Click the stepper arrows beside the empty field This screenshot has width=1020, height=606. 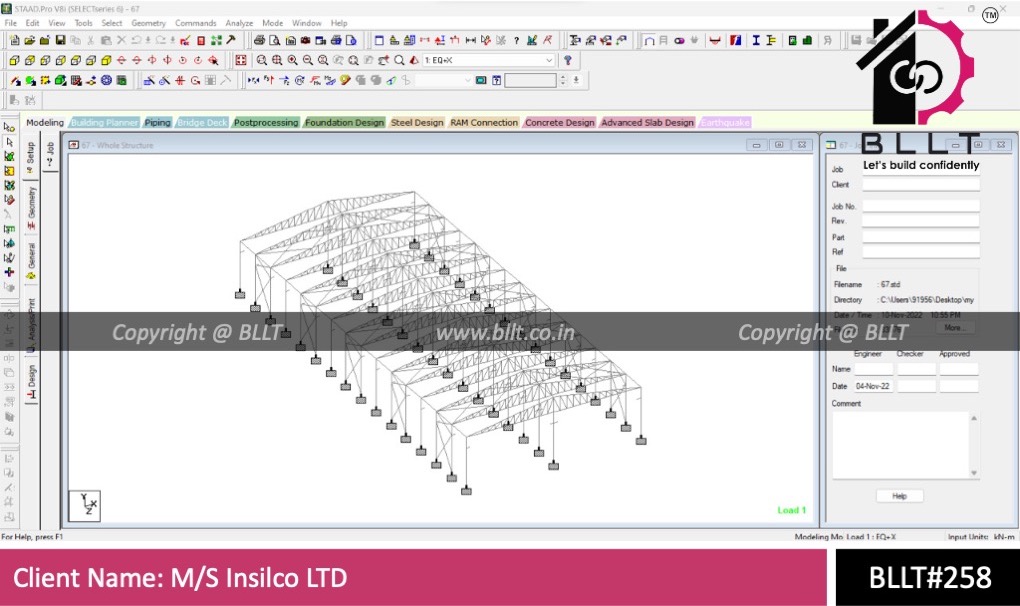pyautogui.click(x=563, y=81)
